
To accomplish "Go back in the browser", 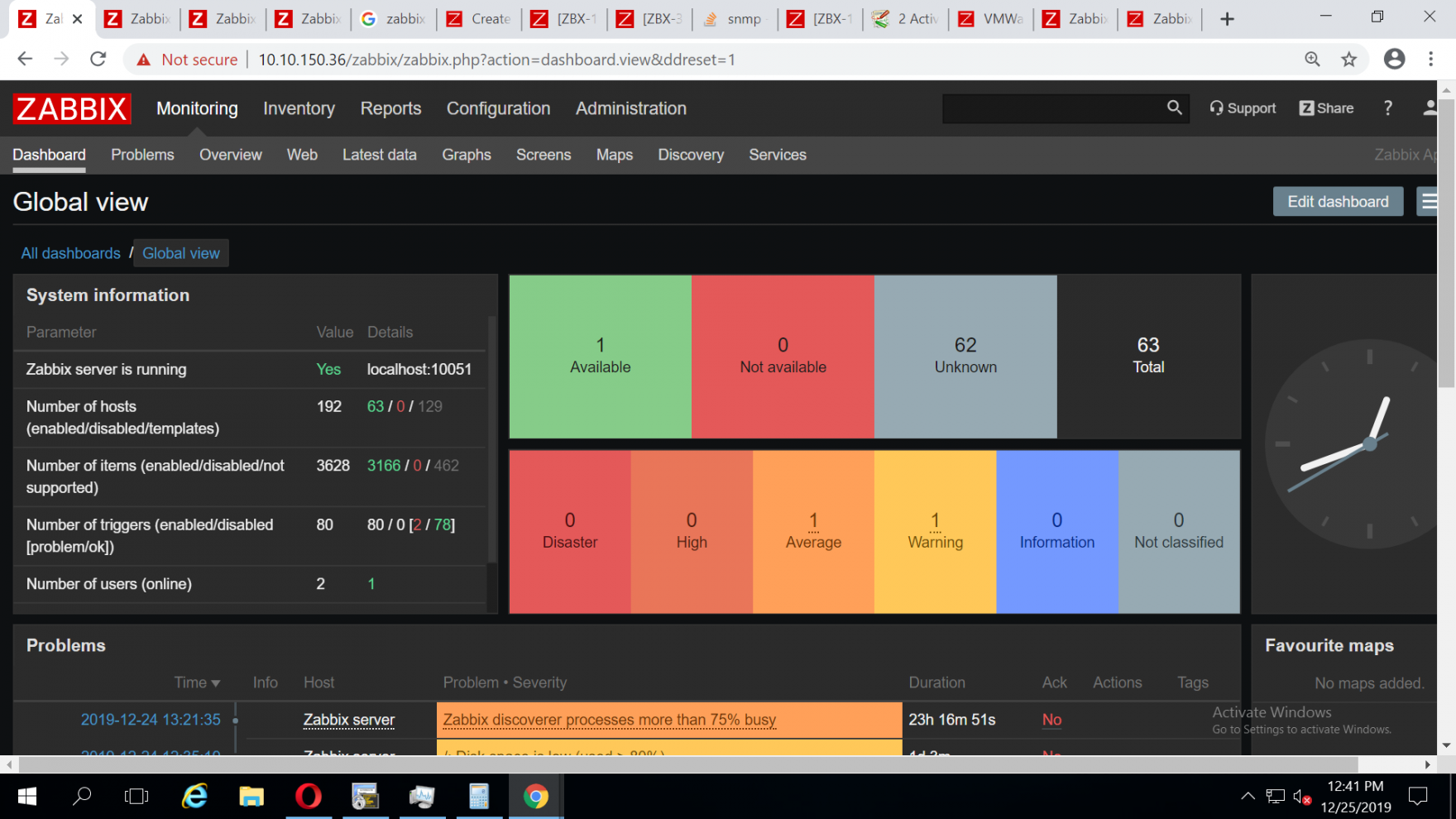I will pyautogui.click(x=25, y=60).
